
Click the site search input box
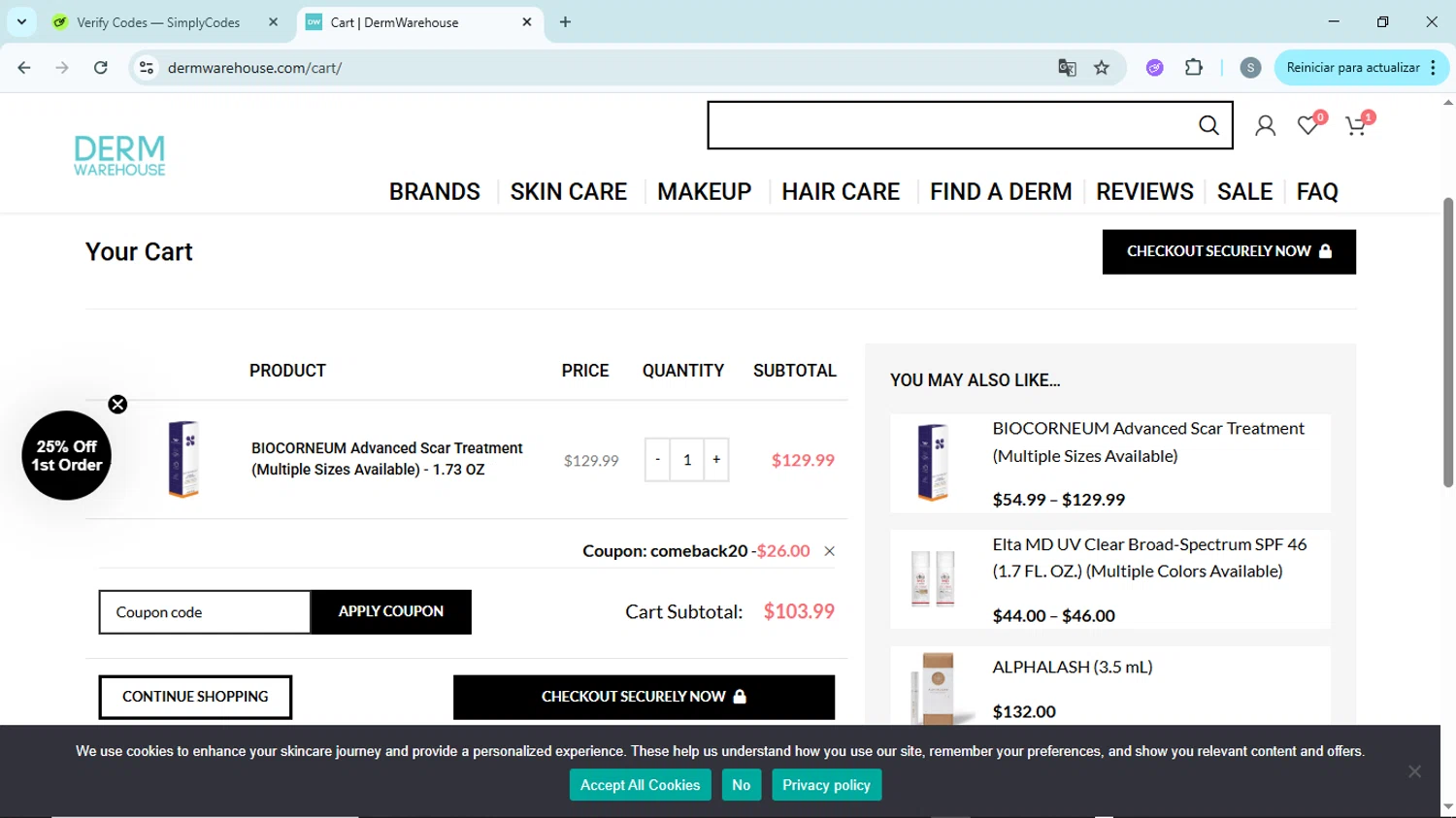(951, 125)
